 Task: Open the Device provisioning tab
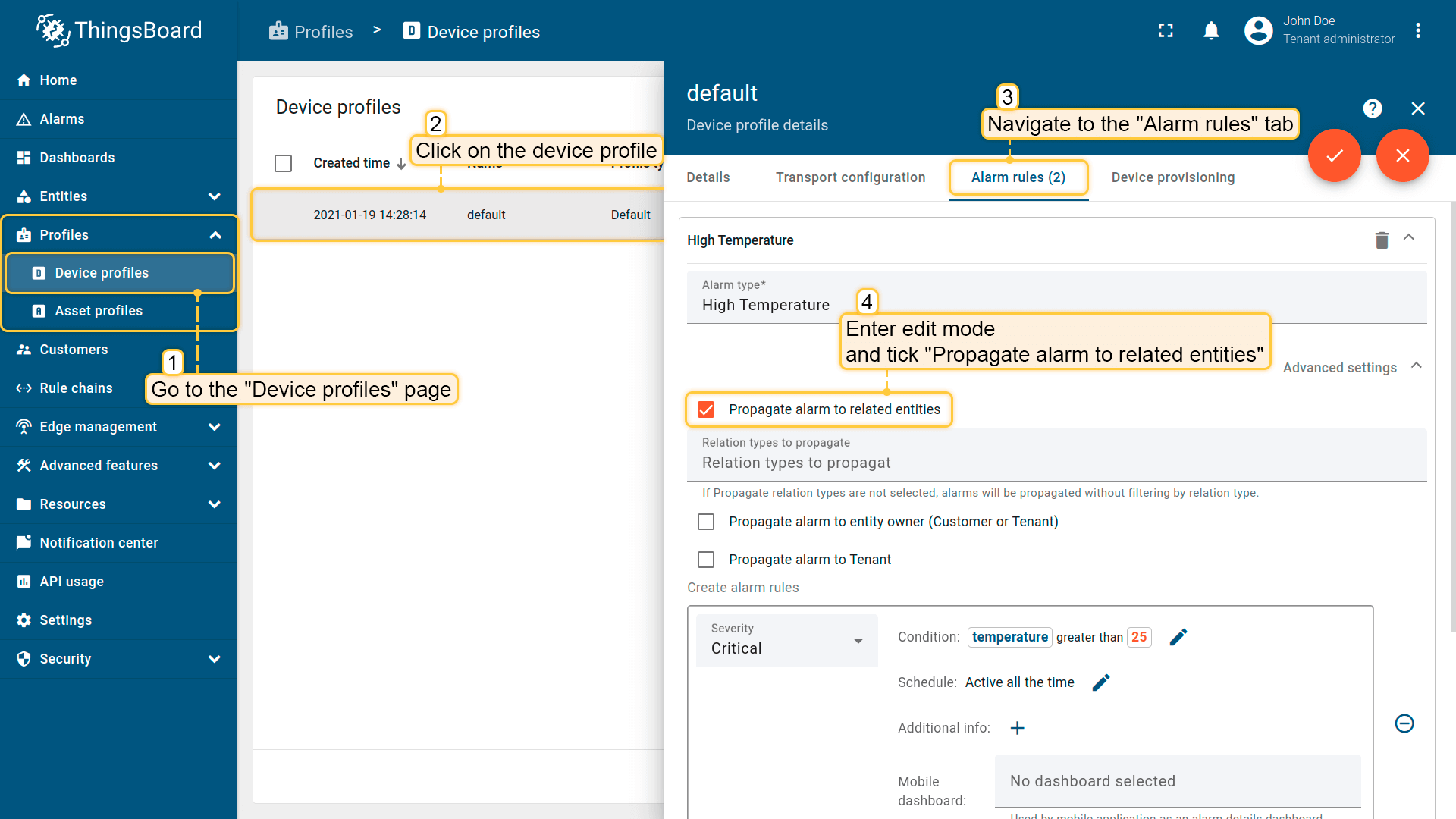(1172, 177)
